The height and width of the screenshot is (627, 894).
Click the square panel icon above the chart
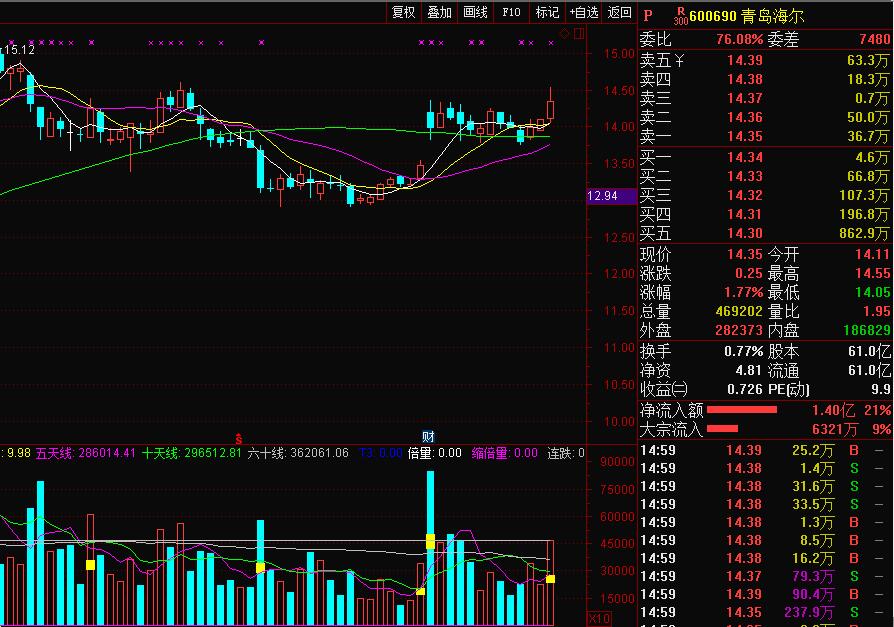click(579, 34)
